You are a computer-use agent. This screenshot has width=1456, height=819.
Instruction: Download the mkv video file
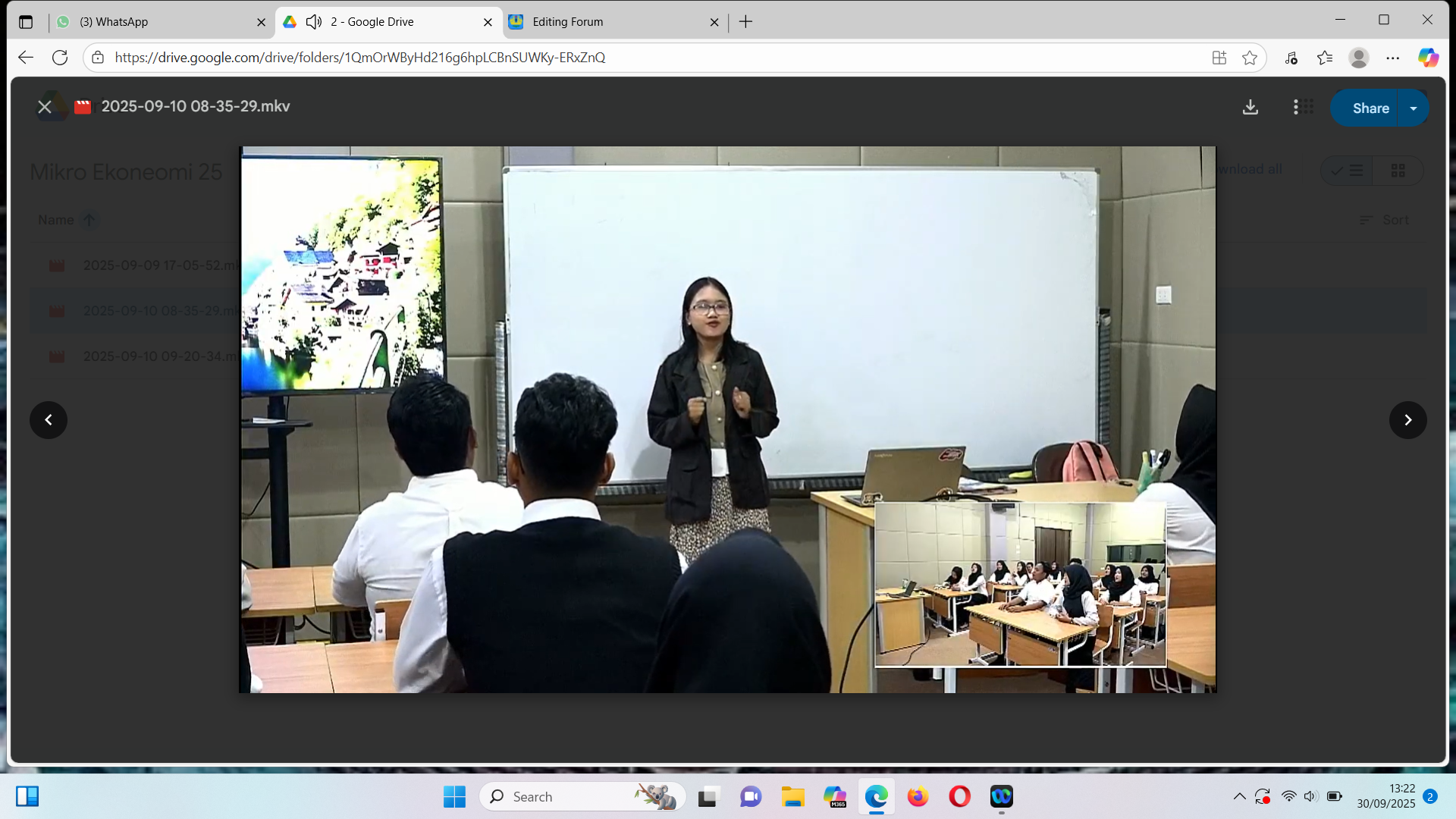point(1250,108)
